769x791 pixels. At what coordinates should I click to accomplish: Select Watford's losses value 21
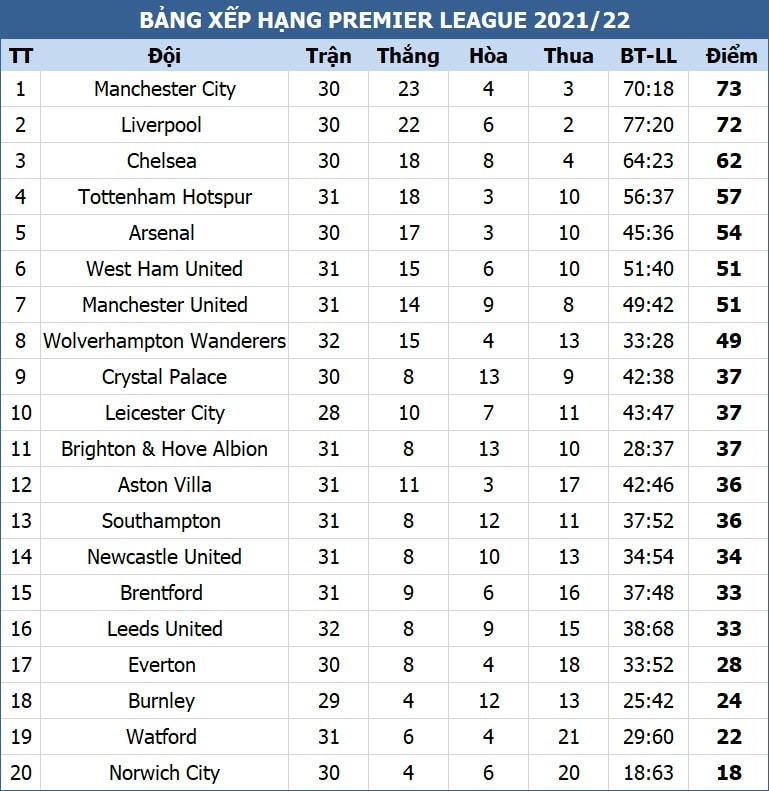click(568, 737)
